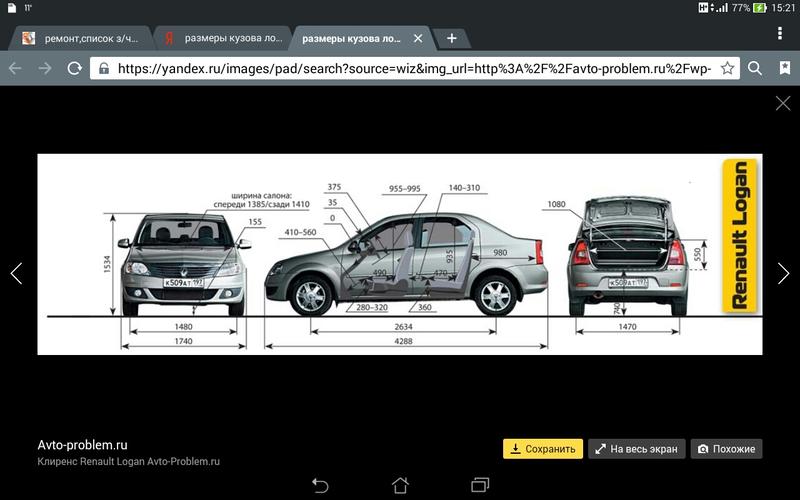The height and width of the screenshot is (500, 800).
Task: Click Похожие similar images button
Action: 727,449
